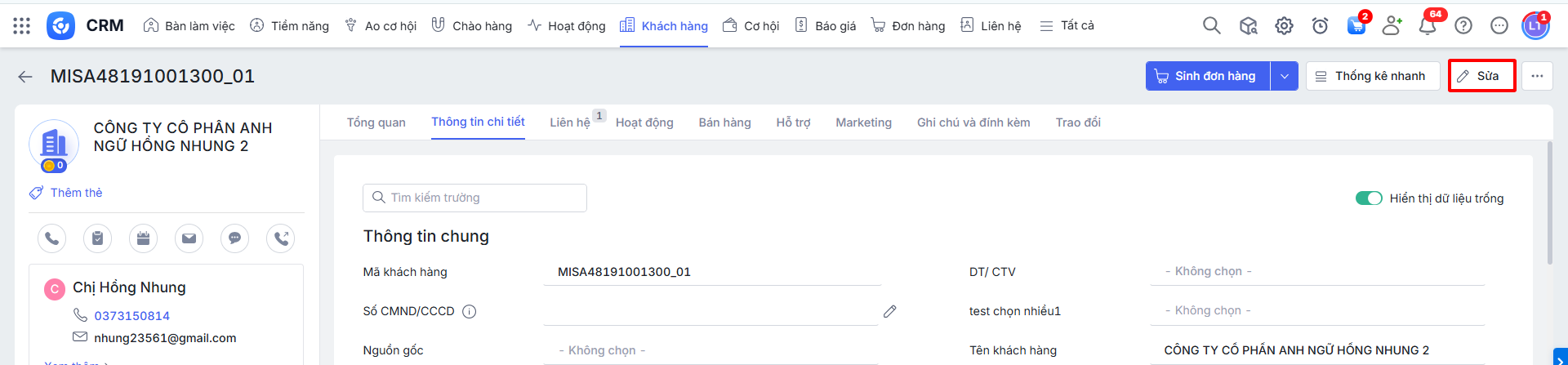Click the phone call icon under the company name
Image resolution: width=1568 pixels, height=365 pixels.
coord(51,238)
